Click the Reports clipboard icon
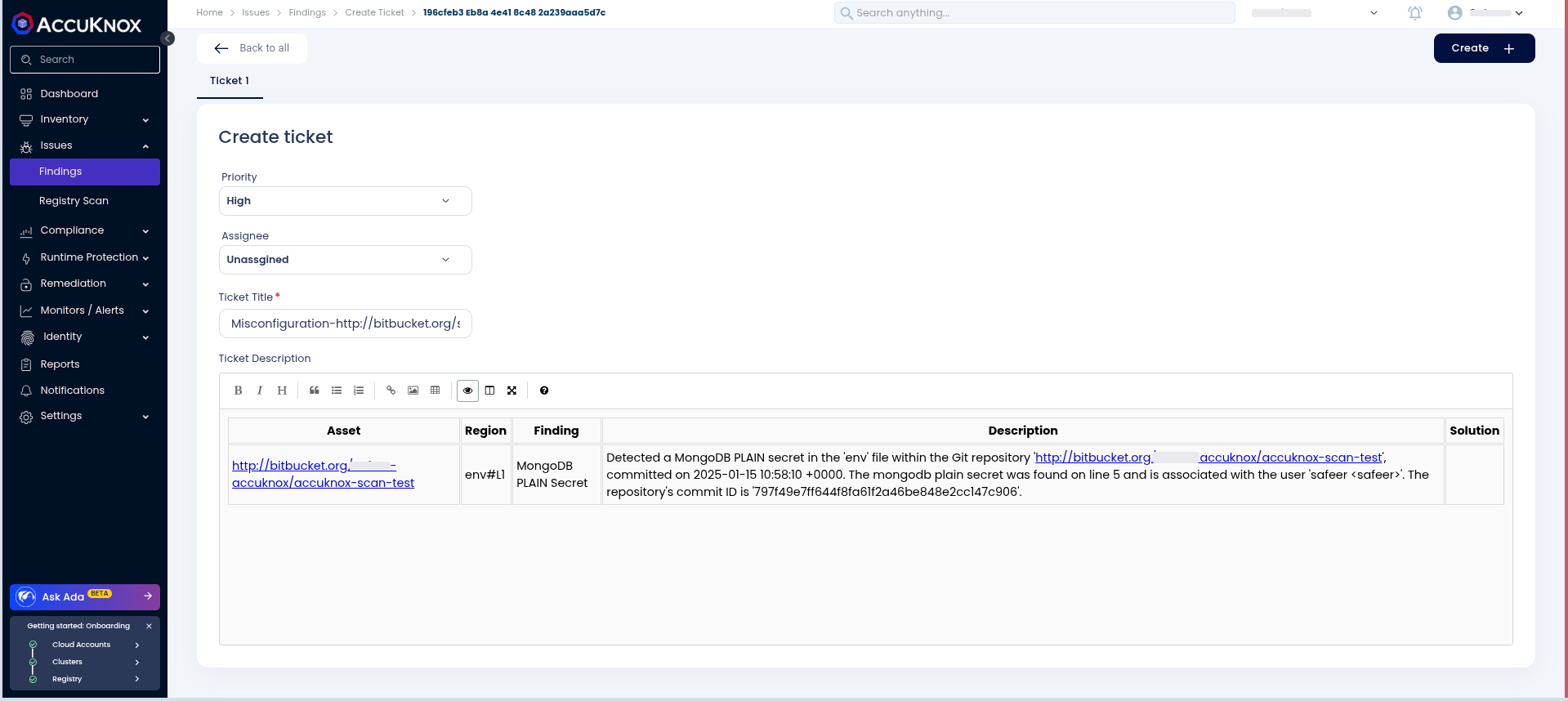The height and width of the screenshot is (701, 1568). coord(26,364)
